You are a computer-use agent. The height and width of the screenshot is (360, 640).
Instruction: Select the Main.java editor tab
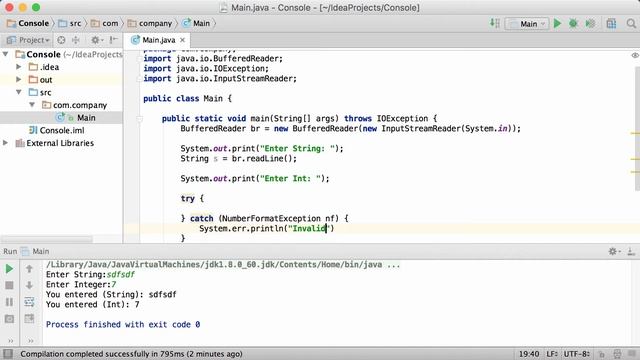158,40
